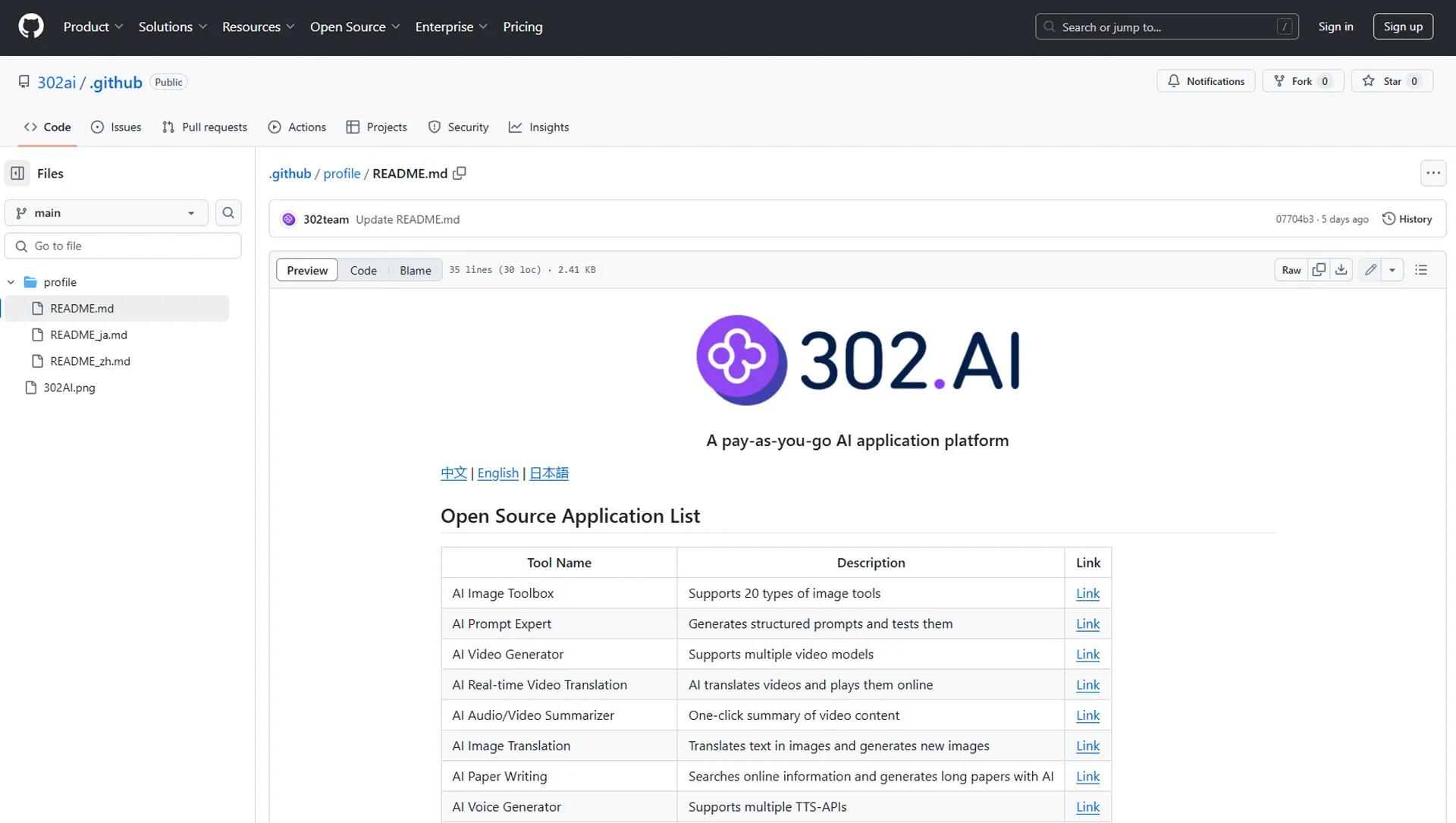Image resolution: width=1456 pixels, height=823 pixels.
Task: Click the 302.AI logo image
Action: [x=858, y=360]
